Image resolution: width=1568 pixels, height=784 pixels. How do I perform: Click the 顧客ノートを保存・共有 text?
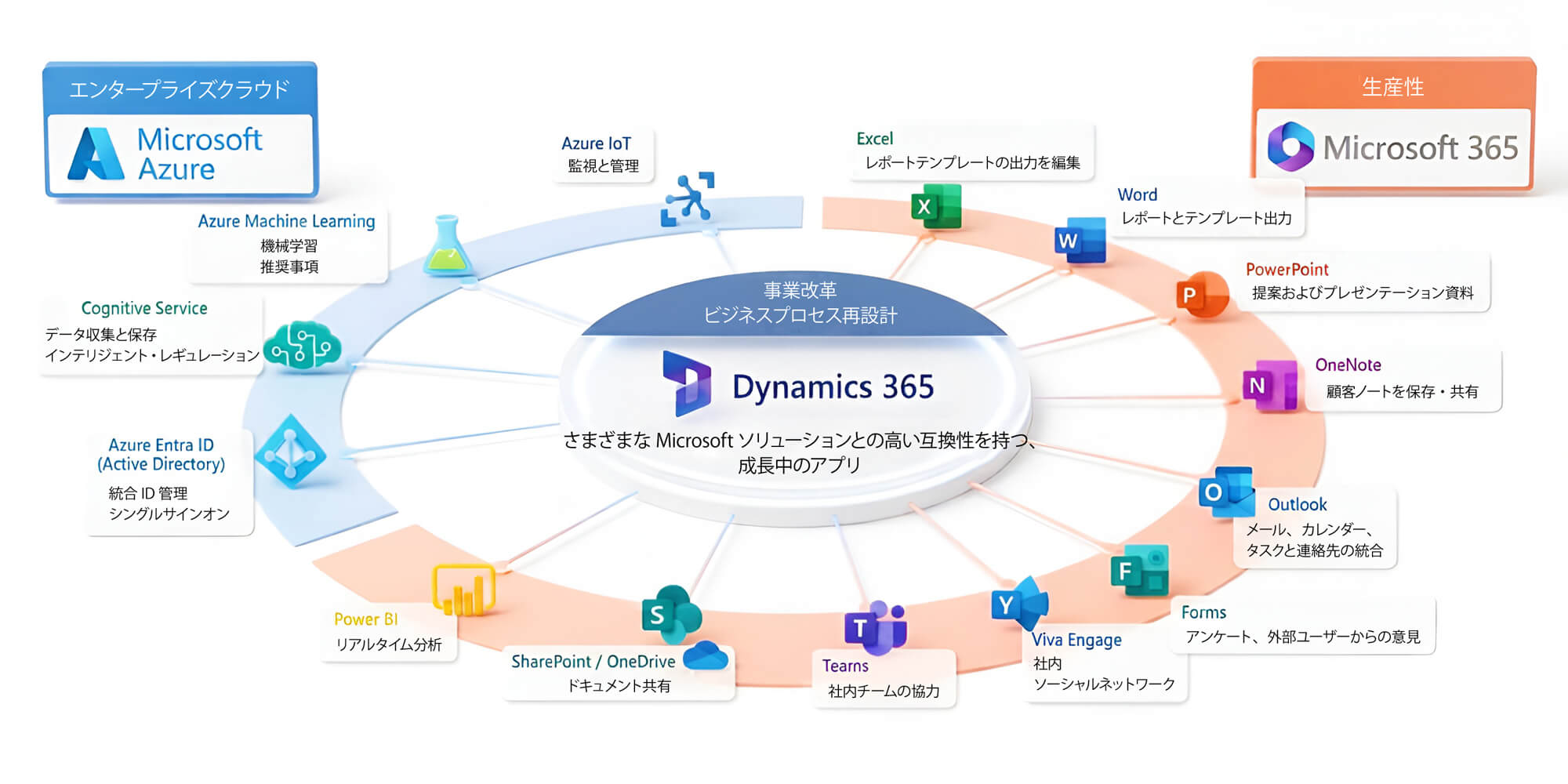(x=1402, y=391)
